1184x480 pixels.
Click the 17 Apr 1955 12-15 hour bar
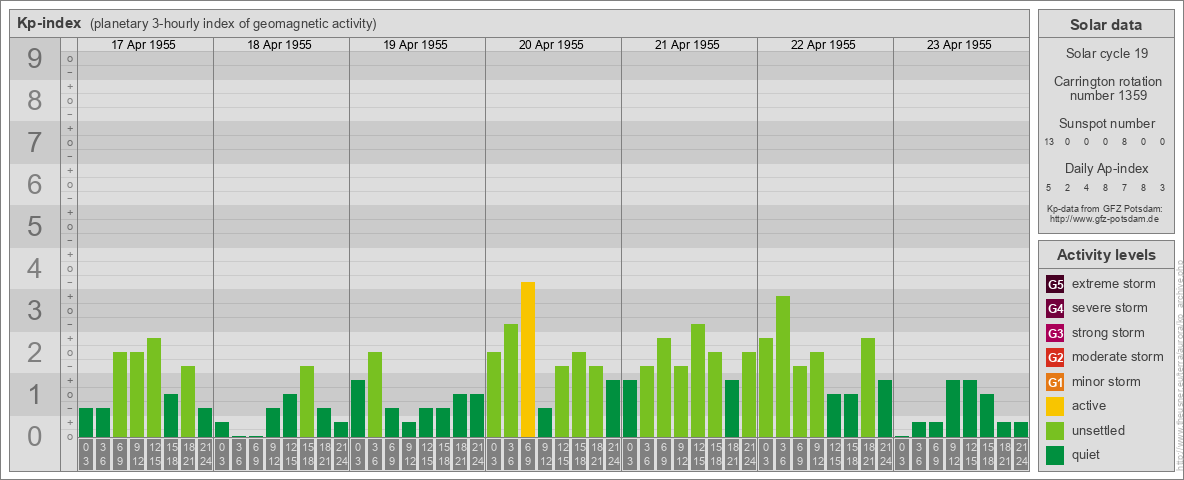point(154,388)
